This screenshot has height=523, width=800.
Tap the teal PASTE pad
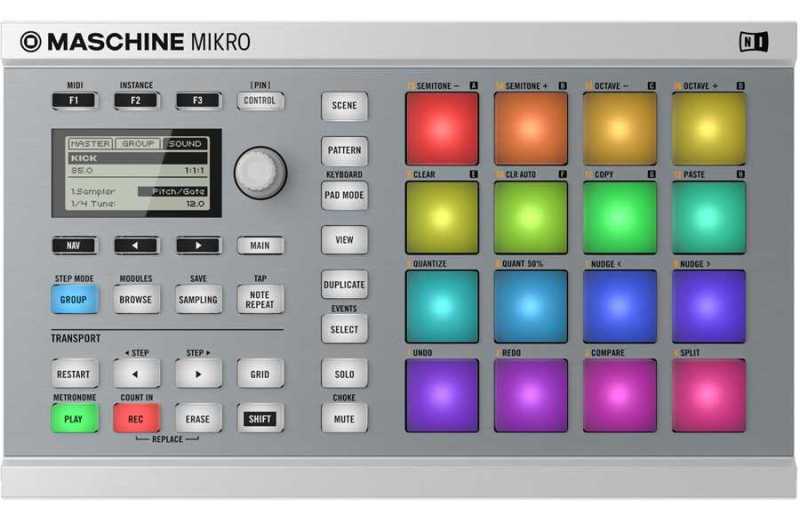point(709,217)
